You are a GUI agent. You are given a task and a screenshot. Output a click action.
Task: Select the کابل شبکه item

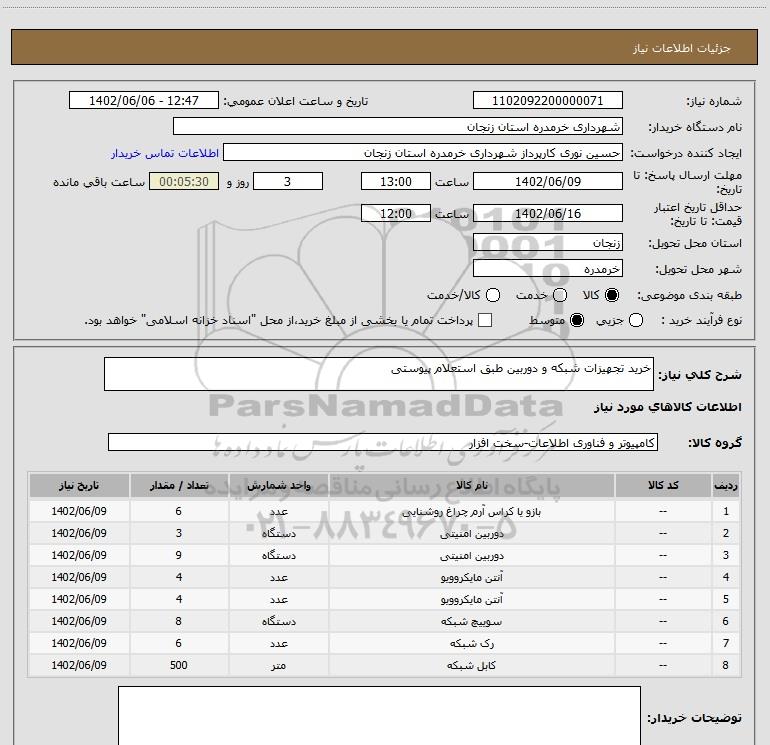[471, 665]
